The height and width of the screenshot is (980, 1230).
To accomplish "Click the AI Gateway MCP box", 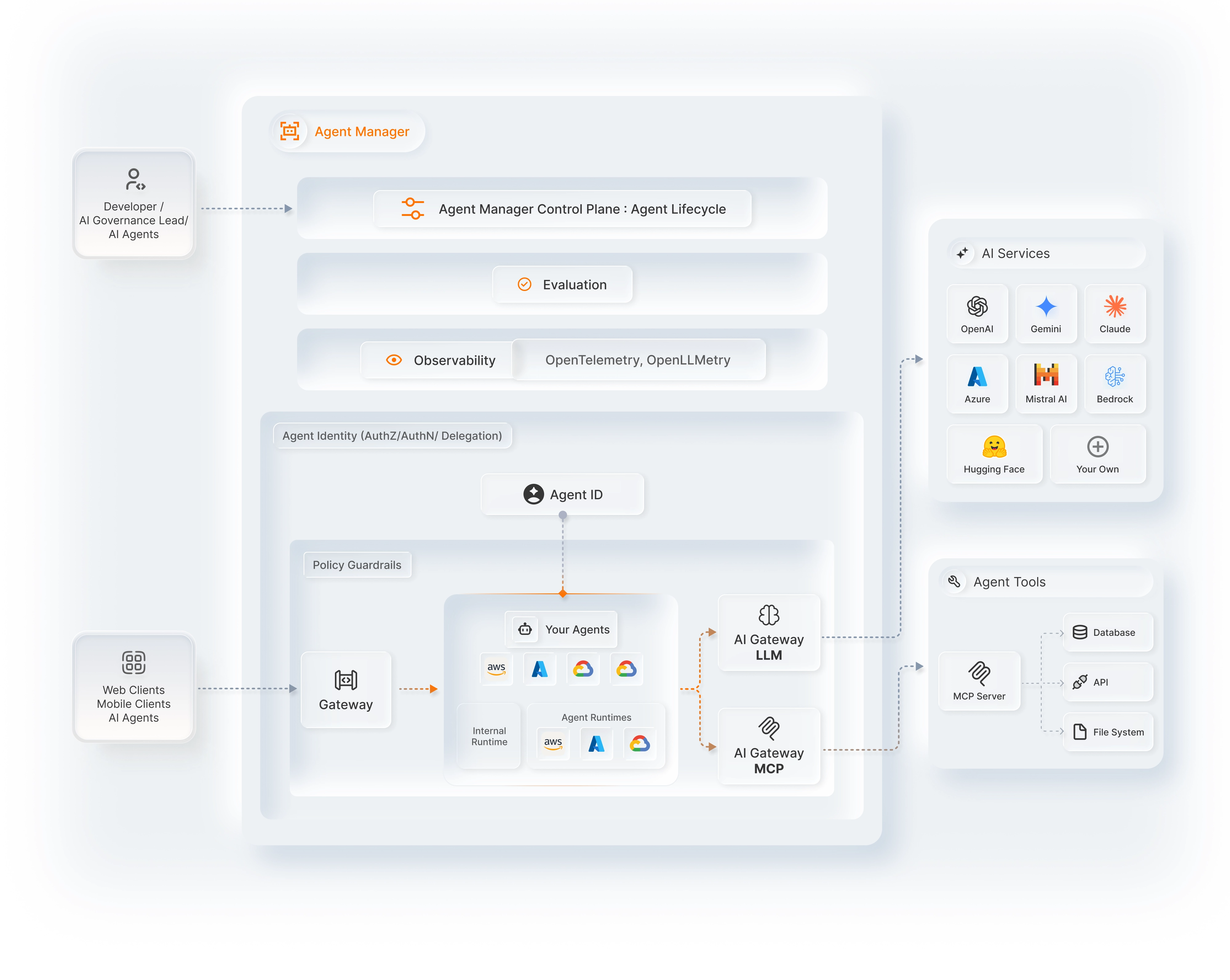I will (x=768, y=746).
